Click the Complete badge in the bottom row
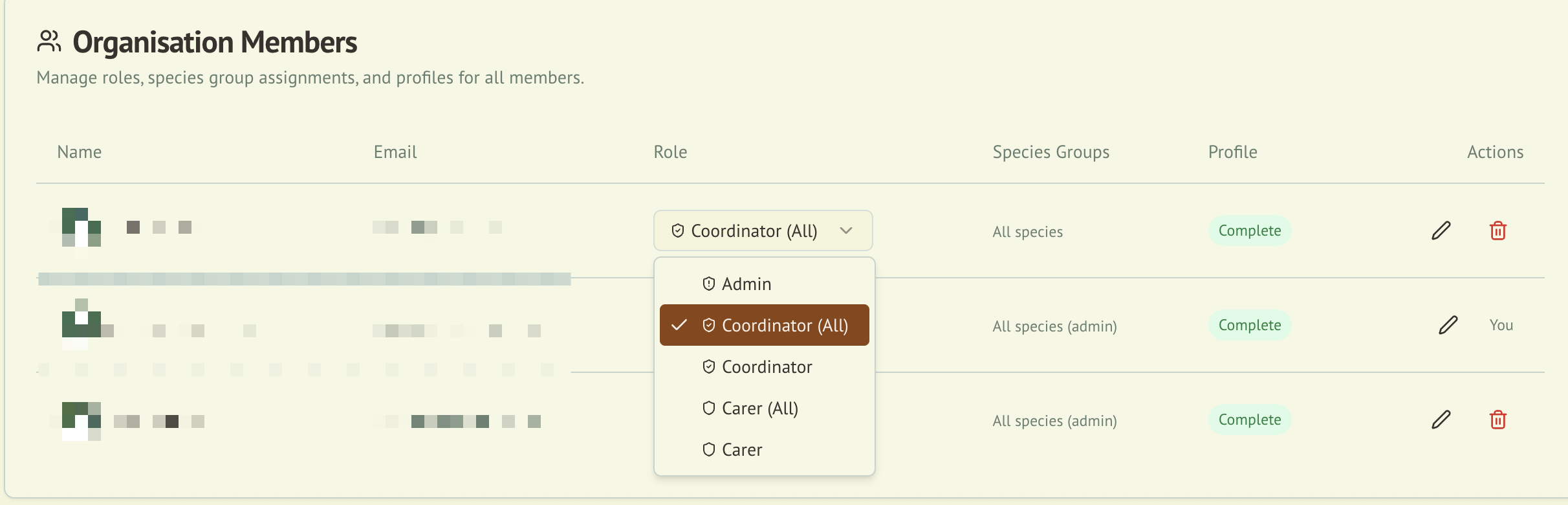1568x505 pixels. (1250, 420)
